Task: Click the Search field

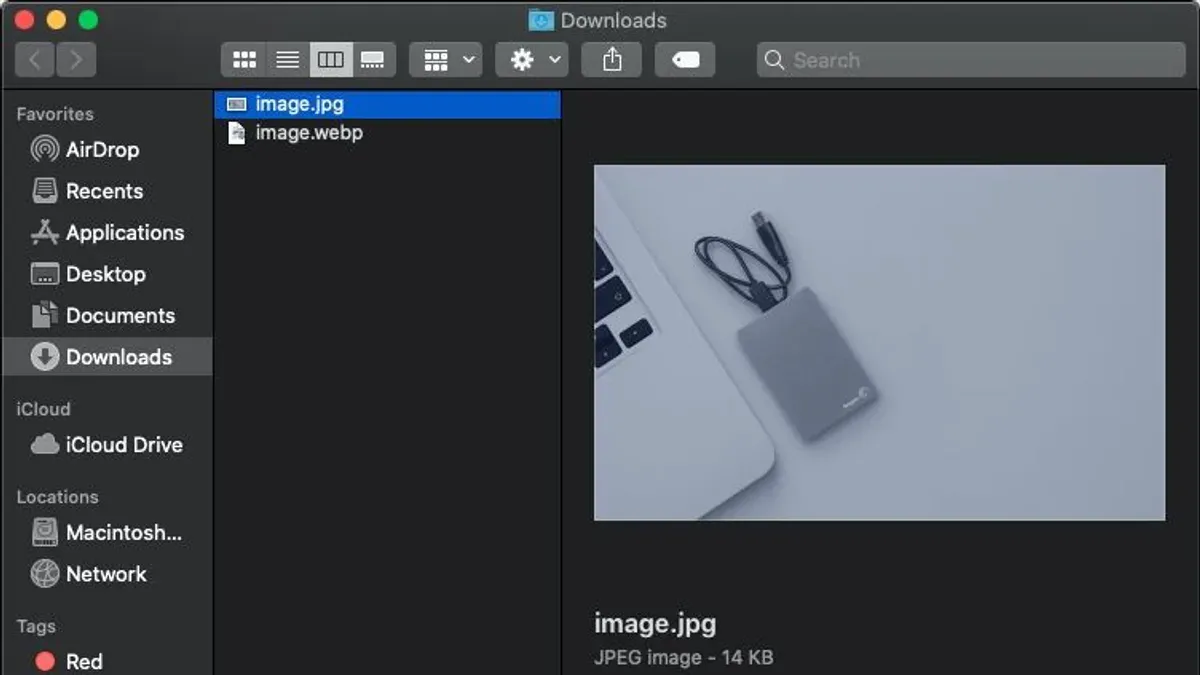Action: tap(971, 60)
